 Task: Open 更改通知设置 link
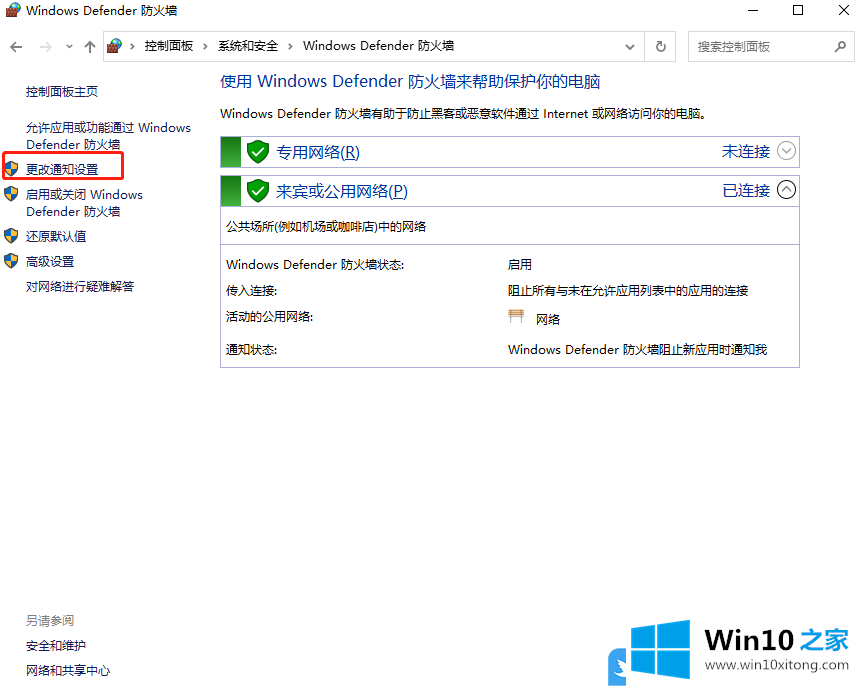click(x=62, y=169)
